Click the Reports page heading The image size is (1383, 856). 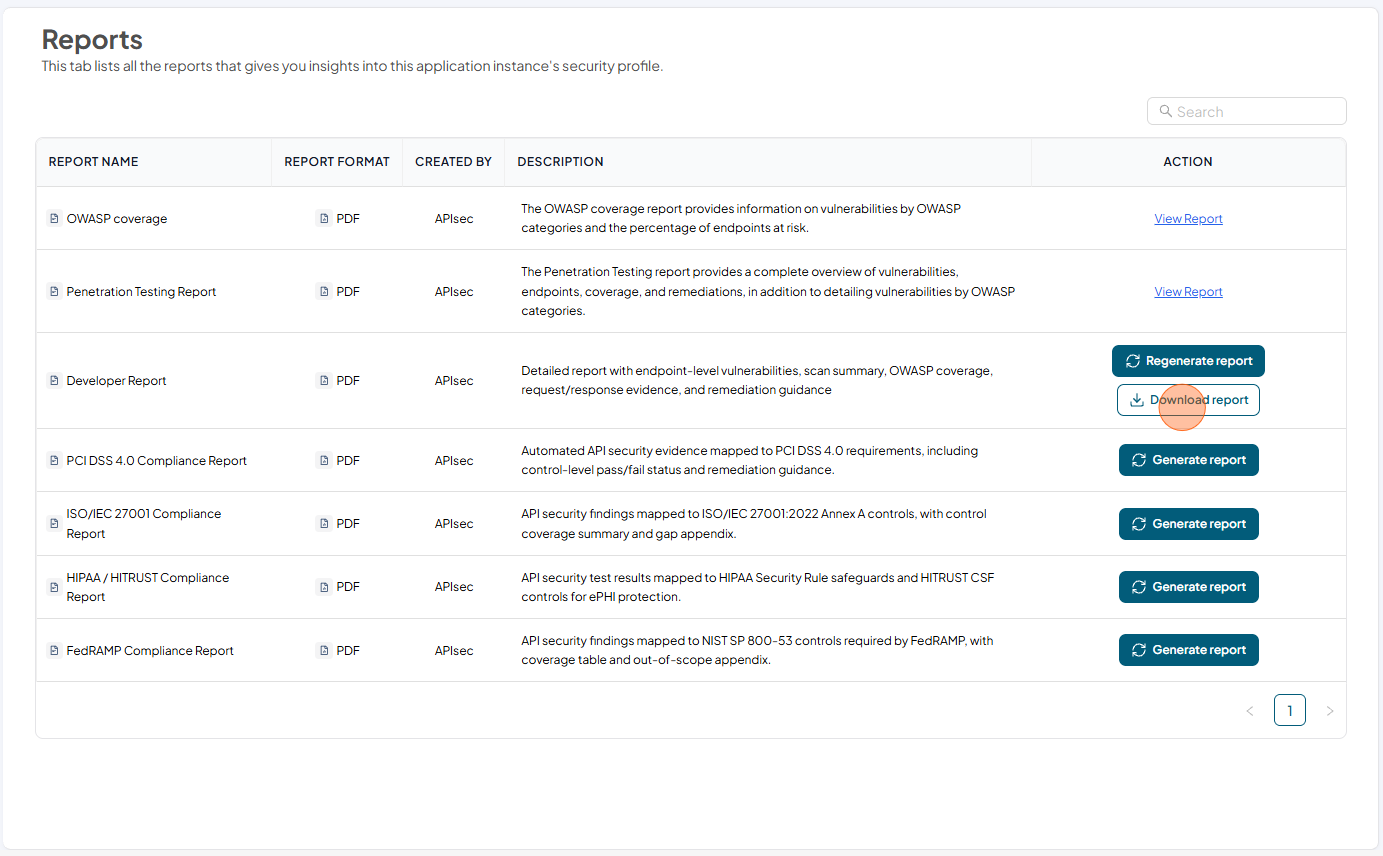92,39
